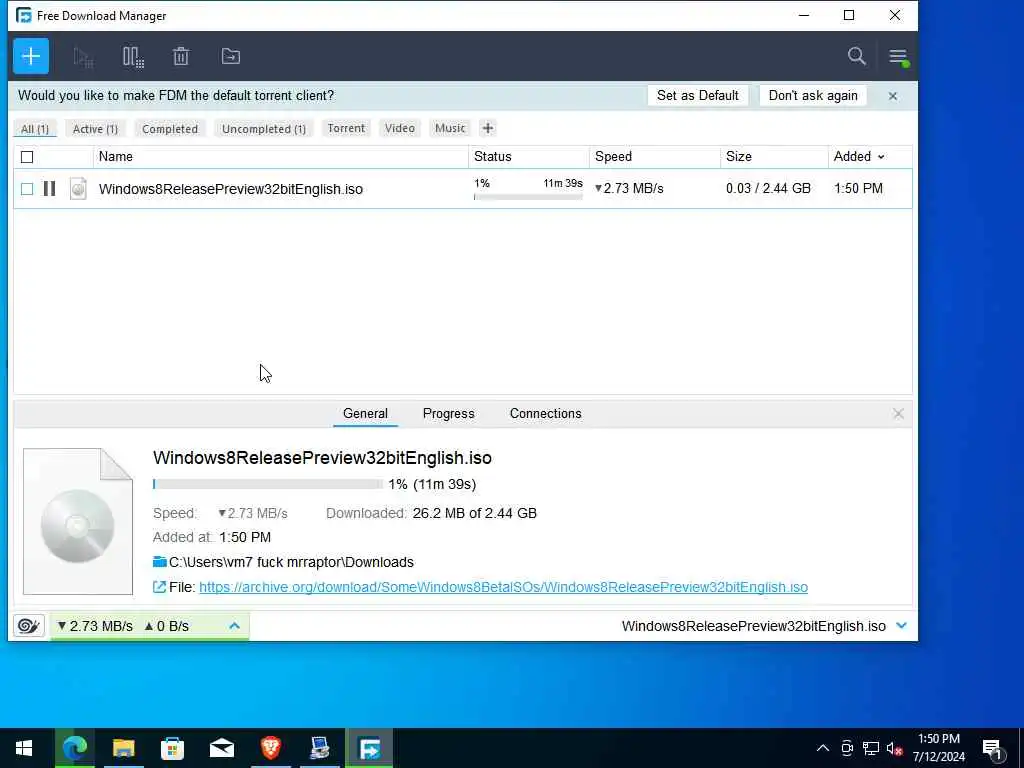Screen dimensions: 1024x768
Task: Click large disc thumbnail in details panel
Action: tap(78, 521)
